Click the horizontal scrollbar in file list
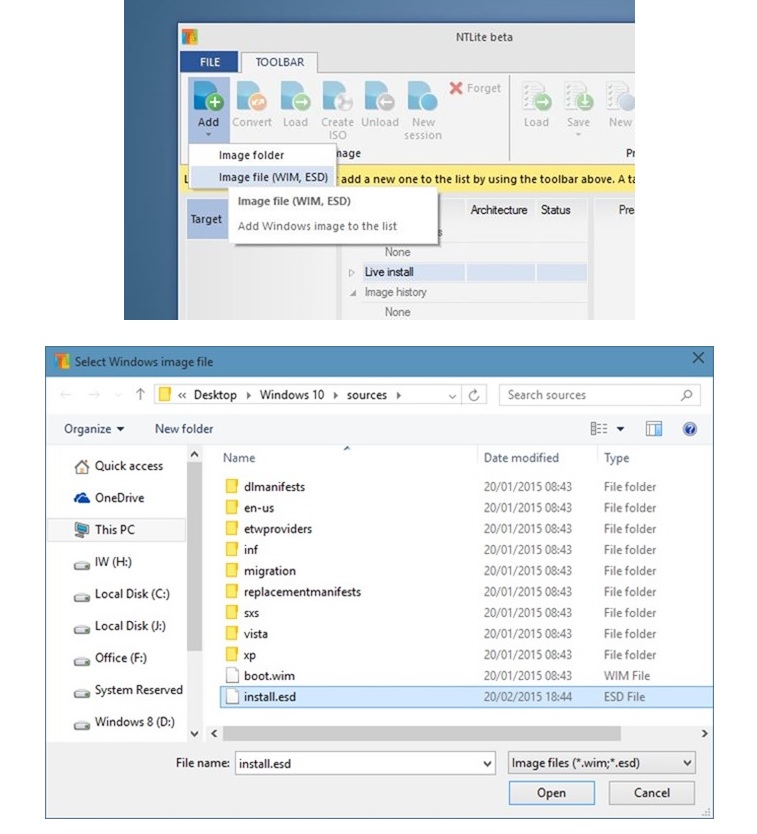 tap(421, 733)
